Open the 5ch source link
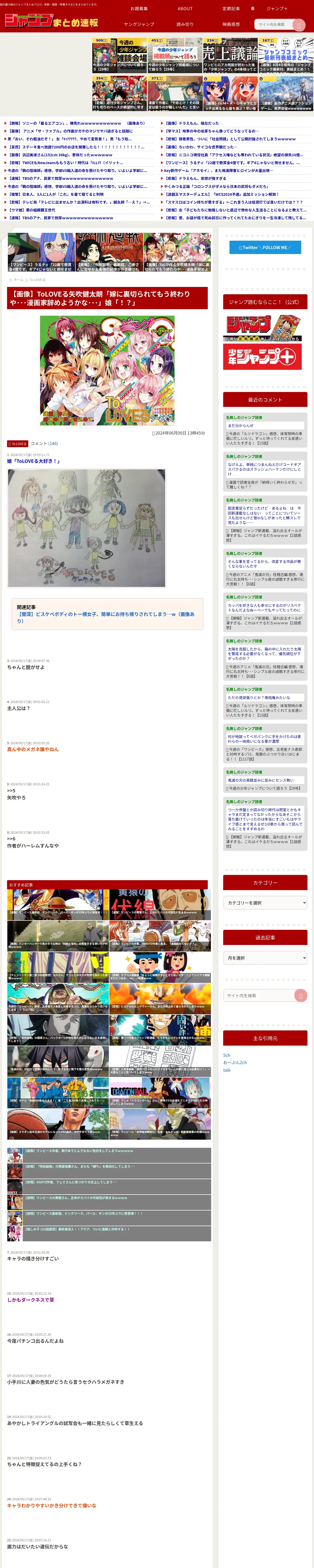The height and width of the screenshot is (1568, 314). tap(227, 1056)
